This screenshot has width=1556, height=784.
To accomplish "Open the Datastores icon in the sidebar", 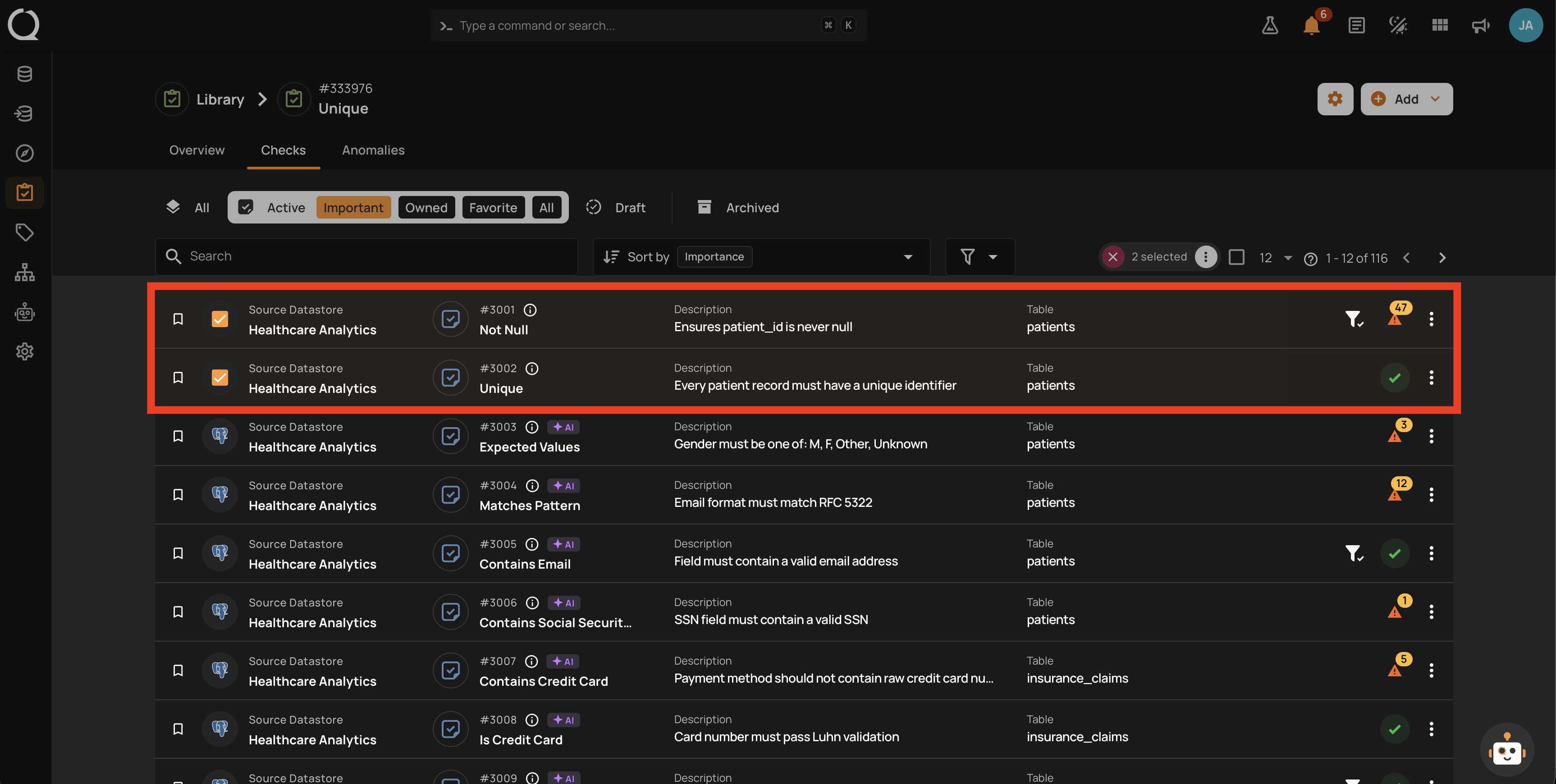I will click(x=25, y=74).
